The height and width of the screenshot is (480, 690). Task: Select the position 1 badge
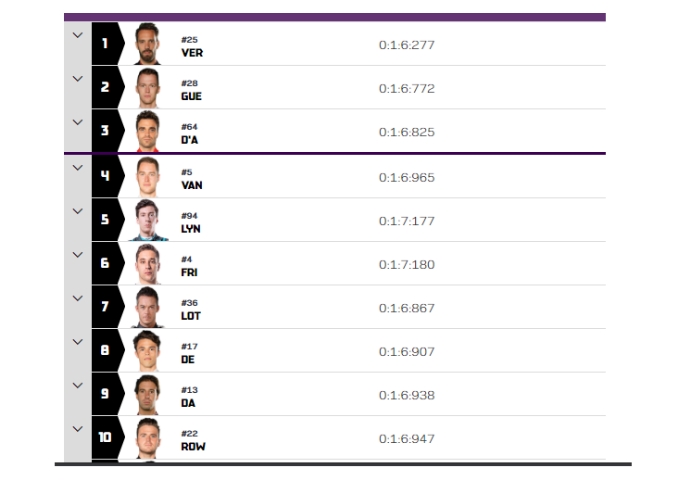108,44
